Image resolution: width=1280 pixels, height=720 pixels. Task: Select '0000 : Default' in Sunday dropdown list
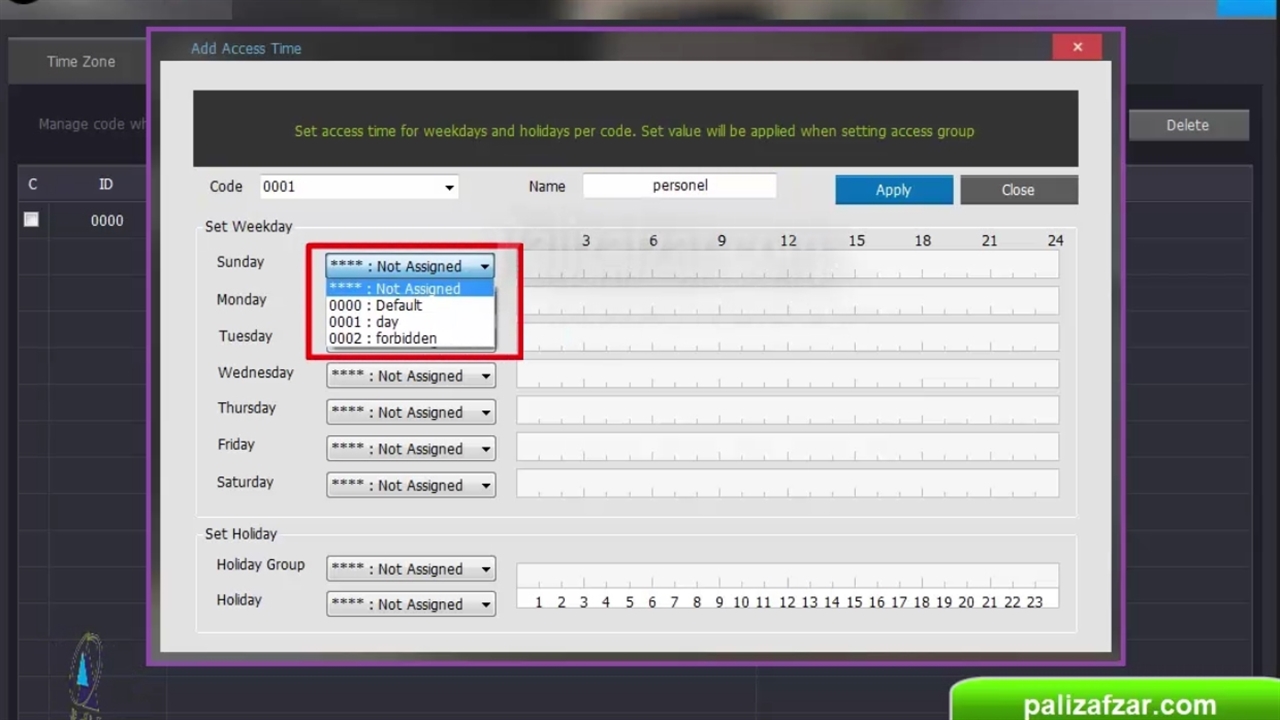(376, 305)
